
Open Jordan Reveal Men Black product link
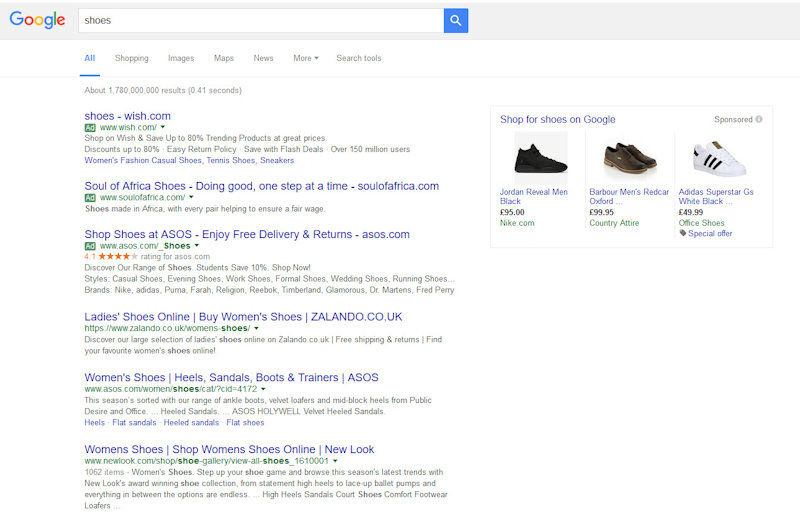point(534,196)
